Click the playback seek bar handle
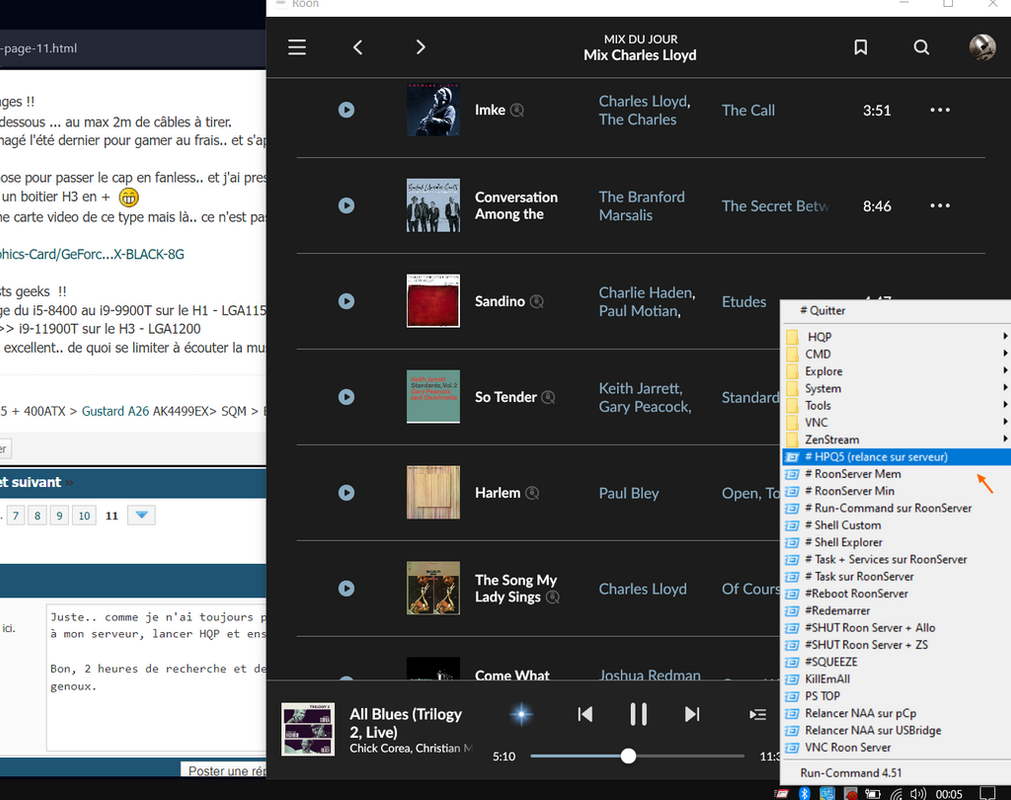The width and height of the screenshot is (1011, 800). [628, 756]
